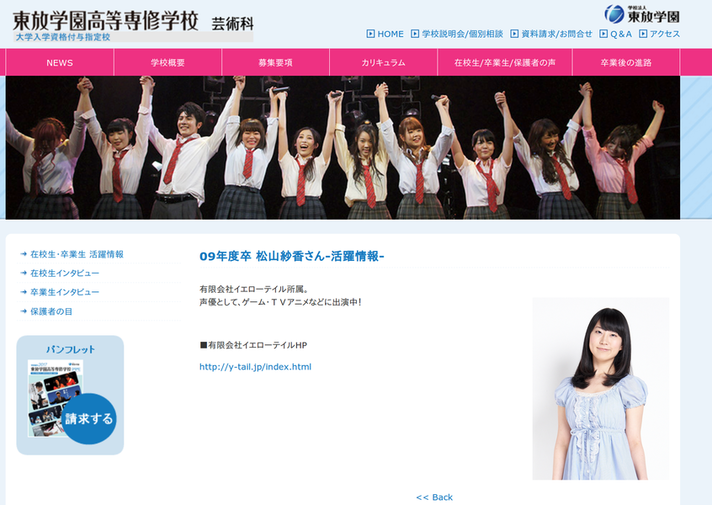Open the アクセス link
Screen dimensions: 712x505
pyautogui.click(x=664, y=34)
